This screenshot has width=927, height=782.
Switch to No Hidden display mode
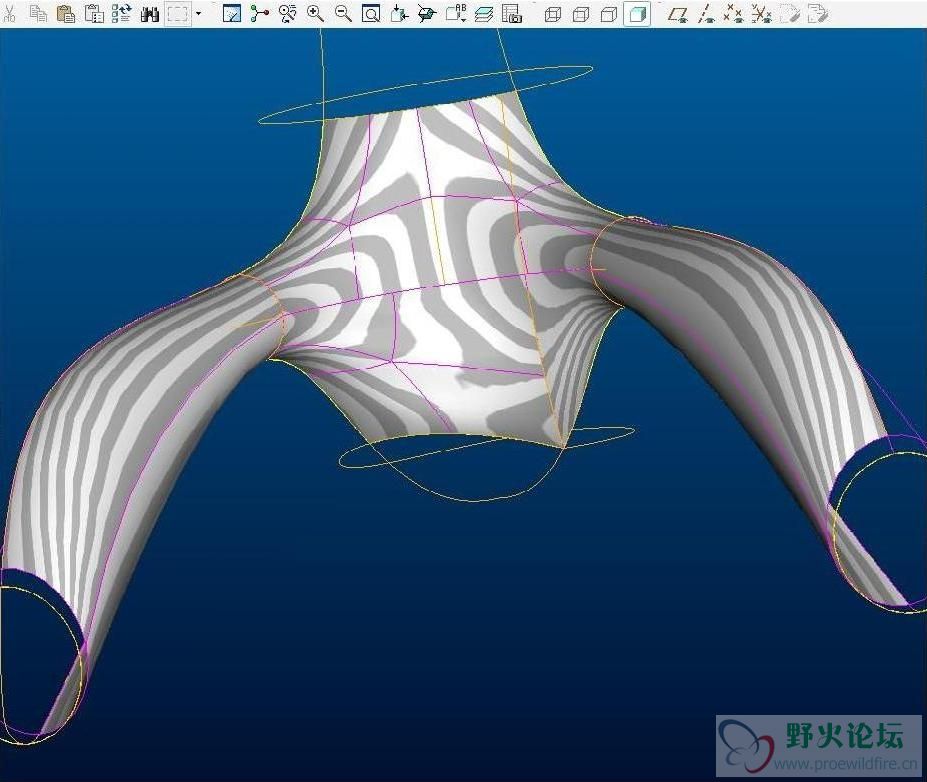(x=609, y=14)
